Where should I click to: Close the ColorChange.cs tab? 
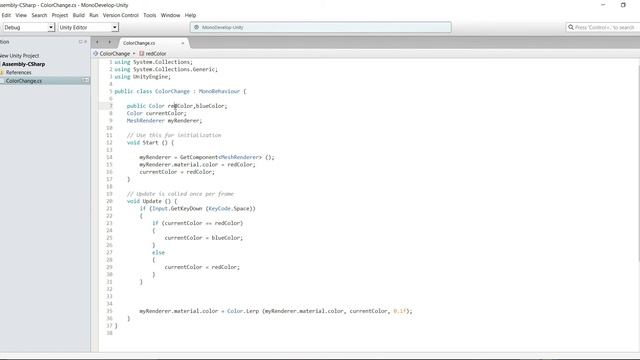[182, 43]
